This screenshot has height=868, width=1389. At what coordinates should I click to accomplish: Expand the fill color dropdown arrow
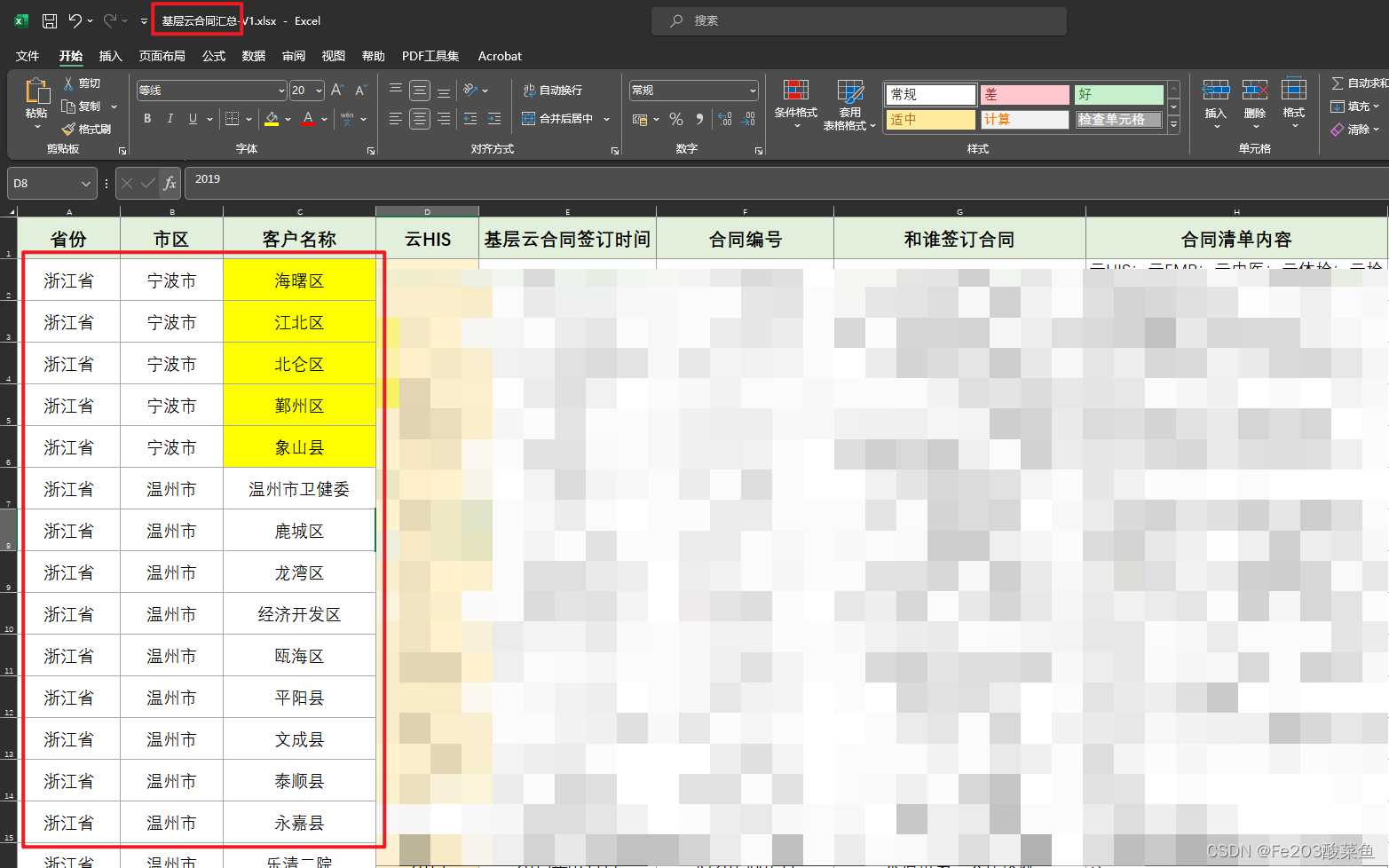click(x=288, y=119)
